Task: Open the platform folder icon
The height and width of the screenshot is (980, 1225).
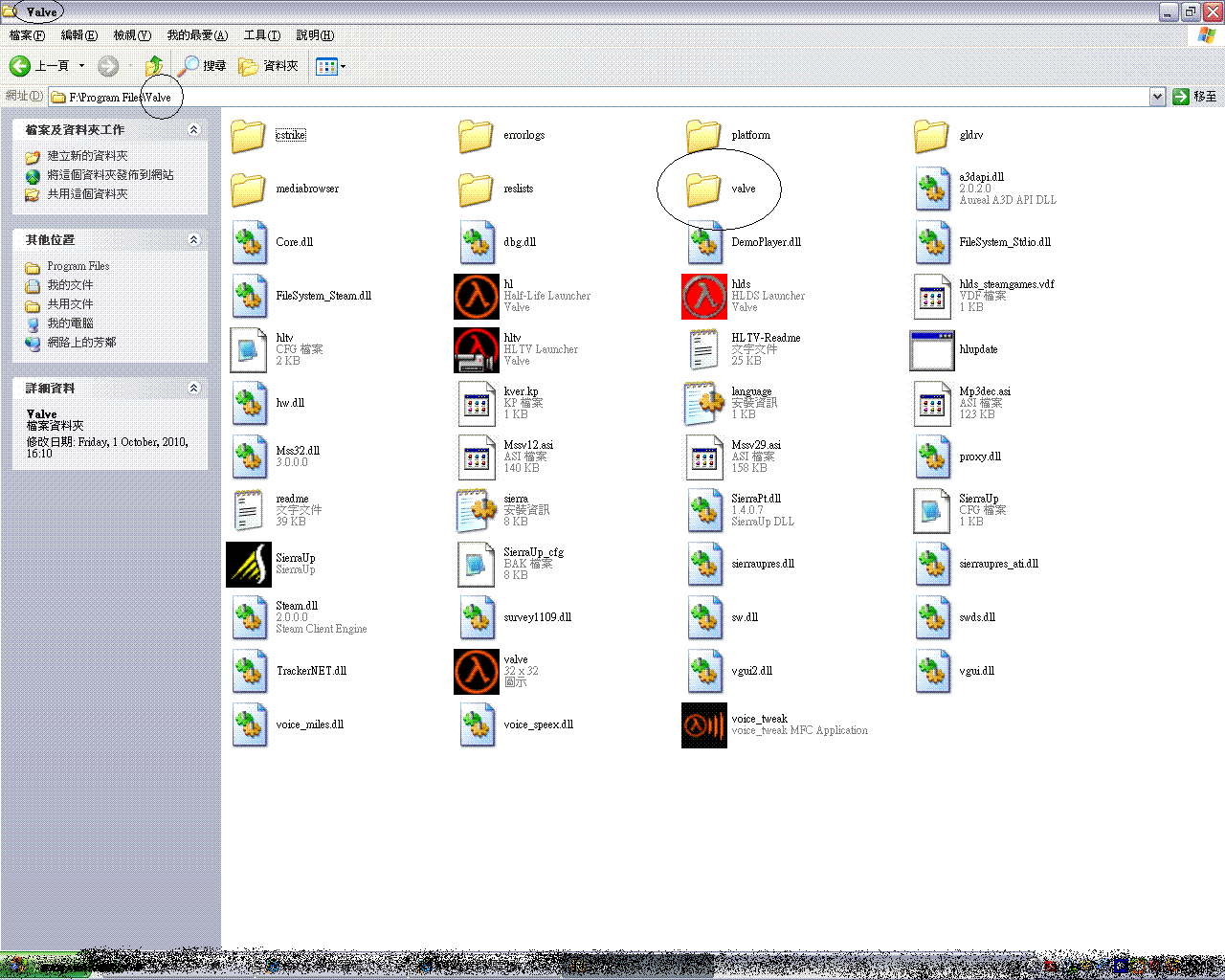Action: 703,136
